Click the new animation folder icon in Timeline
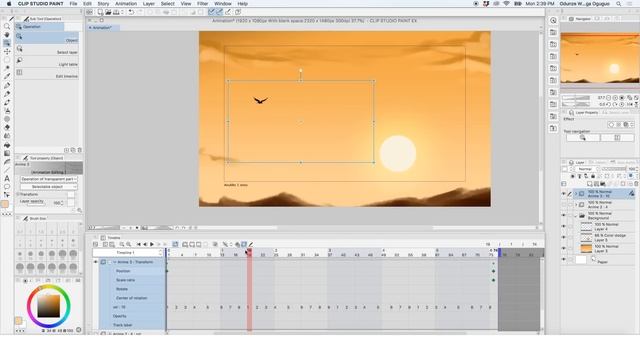This screenshot has height=360, width=640. (185, 244)
